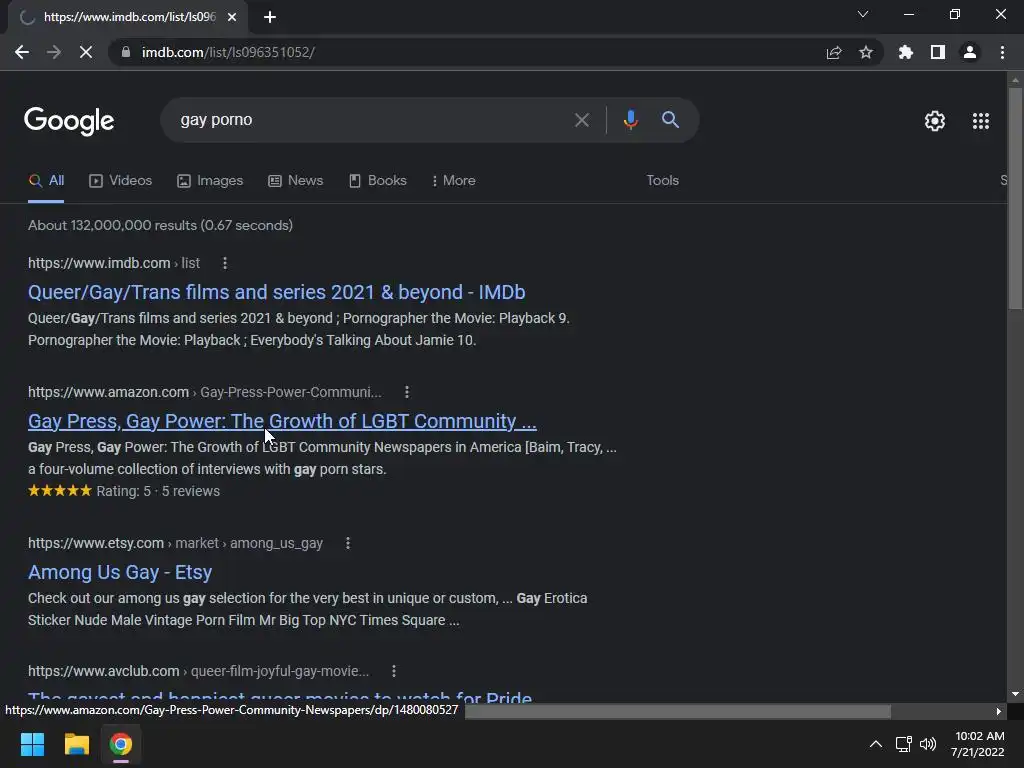
Task: Click the scrollbar down arrow
Action: (x=1015, y=694)
